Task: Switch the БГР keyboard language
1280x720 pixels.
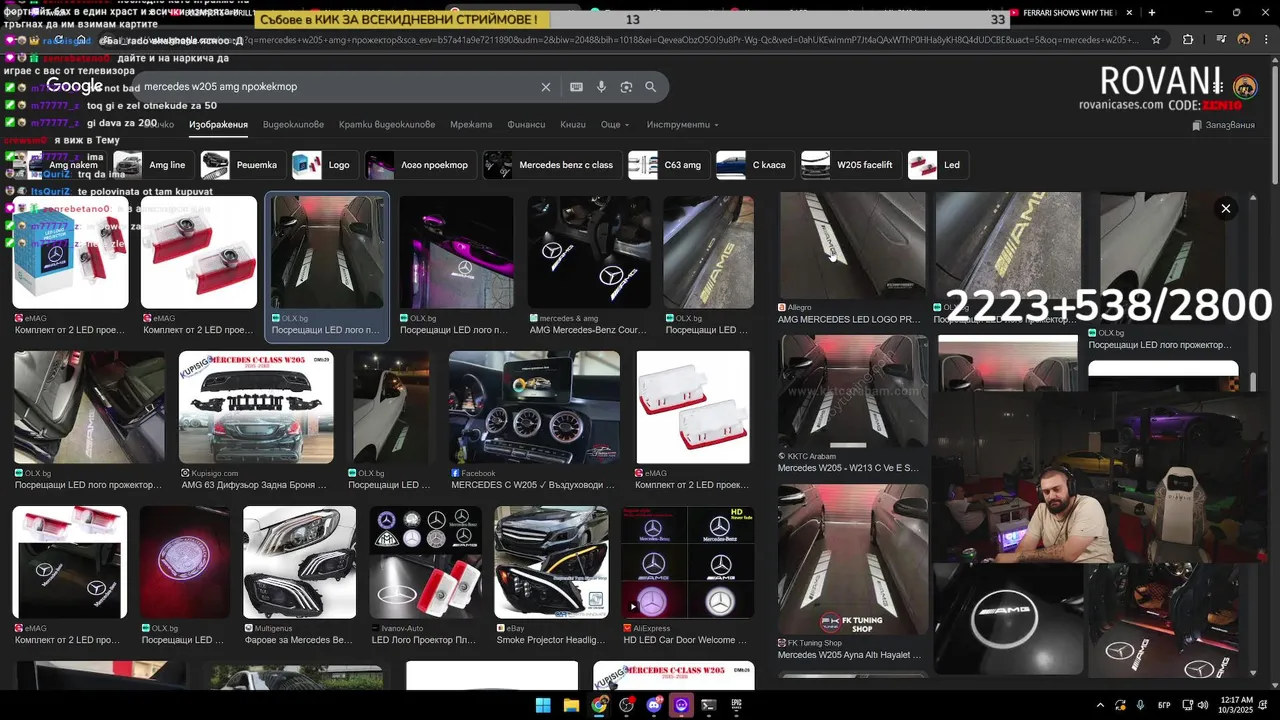Action: (1164, 705)
